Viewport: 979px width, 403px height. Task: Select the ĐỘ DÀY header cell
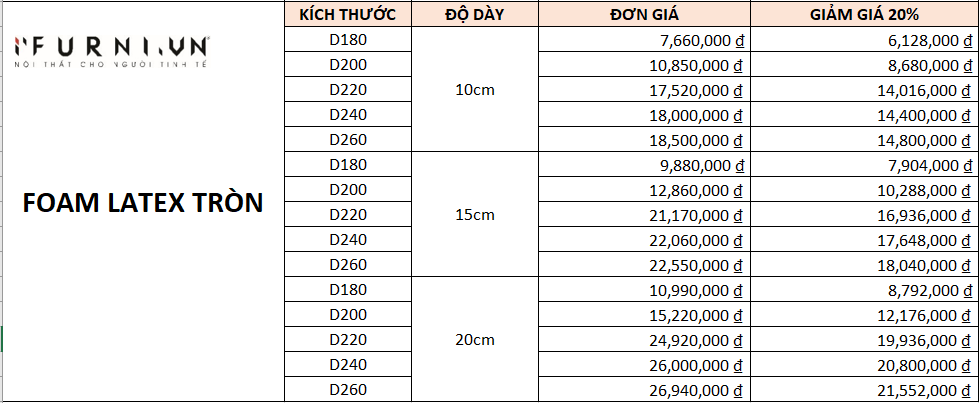tap(475, 14)
